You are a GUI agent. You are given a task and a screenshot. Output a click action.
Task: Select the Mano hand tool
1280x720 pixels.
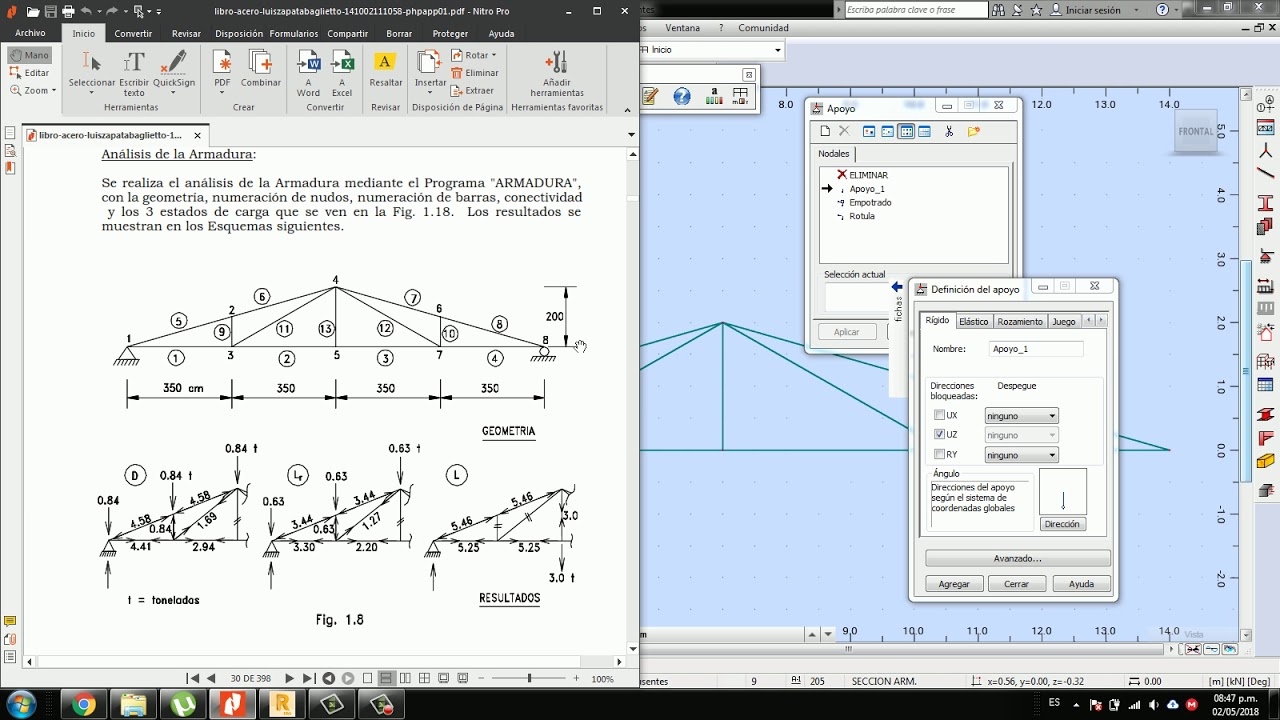click(29, 56)
